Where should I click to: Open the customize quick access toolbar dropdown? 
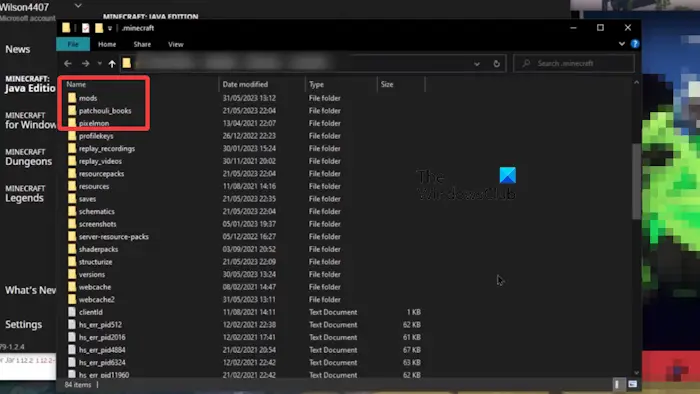(110, 29)
